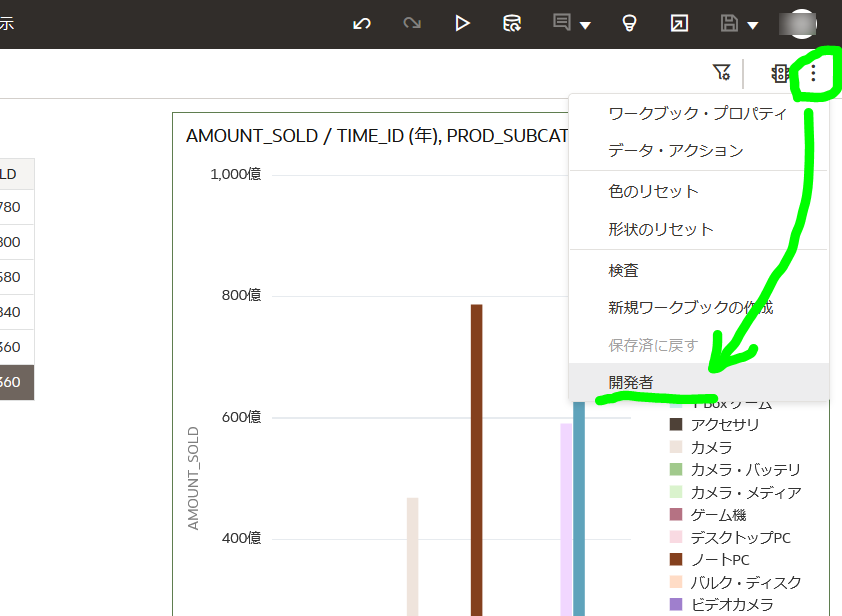The height and width of the screenshot is (616, 842).
Task: Click the undo icon in the toolbar
Action: [361, 23]
